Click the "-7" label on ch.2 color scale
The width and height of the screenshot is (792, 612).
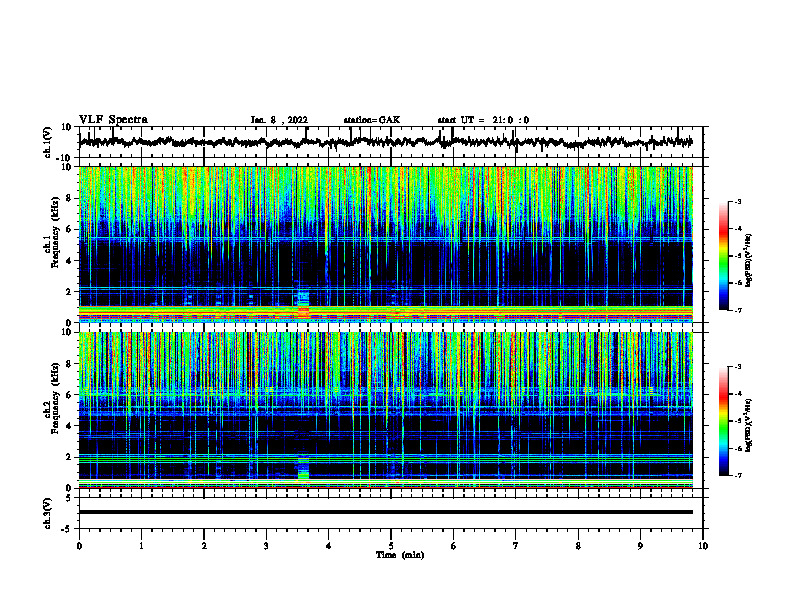point(737,475)
